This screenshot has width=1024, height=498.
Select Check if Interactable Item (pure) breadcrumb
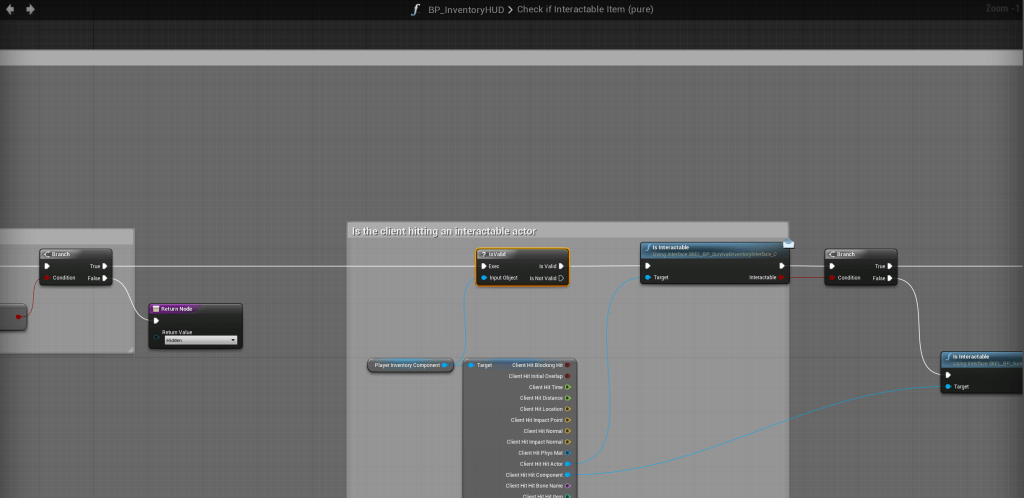585,9
